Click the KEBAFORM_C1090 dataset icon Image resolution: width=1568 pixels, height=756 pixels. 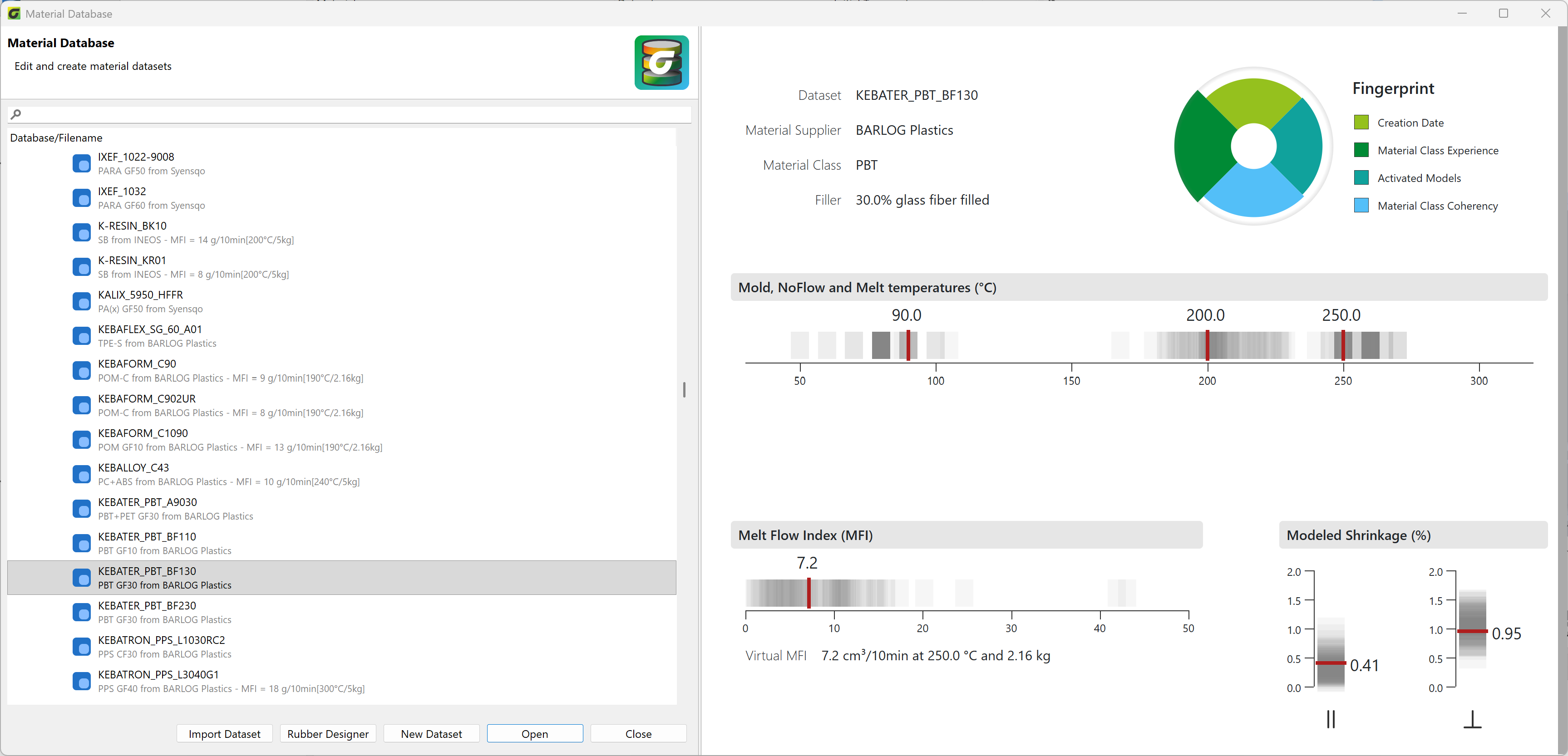click(82, 440)
